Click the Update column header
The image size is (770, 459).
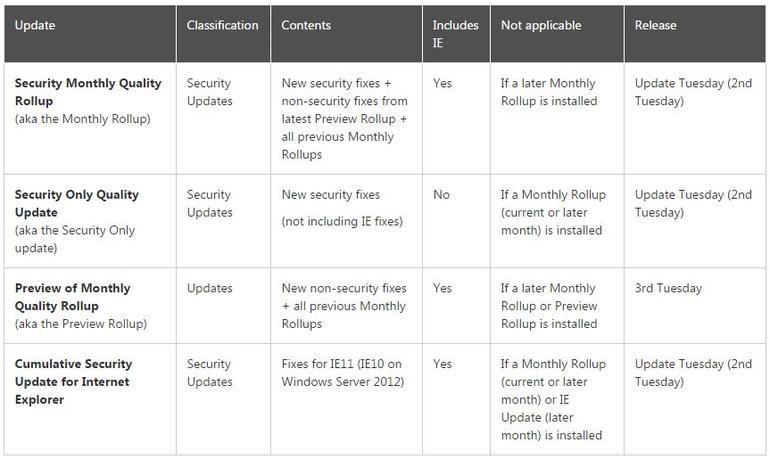(x=35, y=25)
